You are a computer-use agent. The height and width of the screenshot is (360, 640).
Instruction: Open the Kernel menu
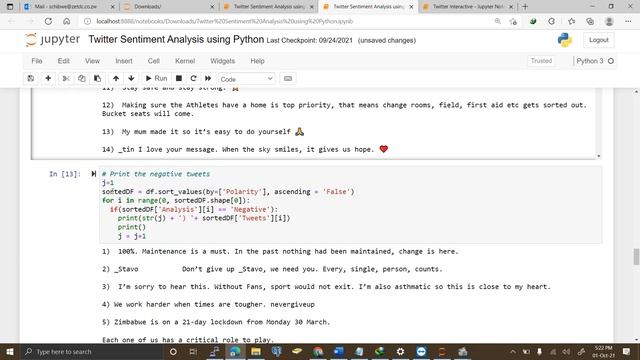(185, 61)
